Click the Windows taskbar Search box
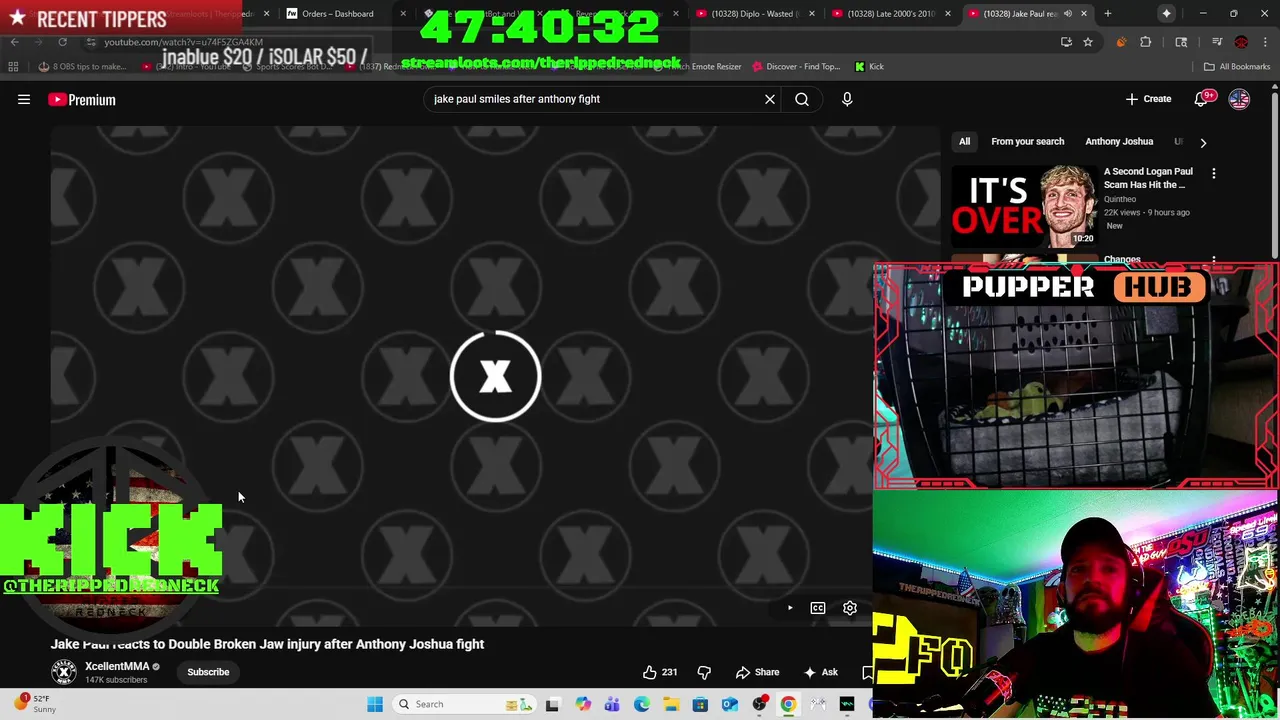Image resolution: width=1280 pixels, height=720 pixels. point(463,704)
